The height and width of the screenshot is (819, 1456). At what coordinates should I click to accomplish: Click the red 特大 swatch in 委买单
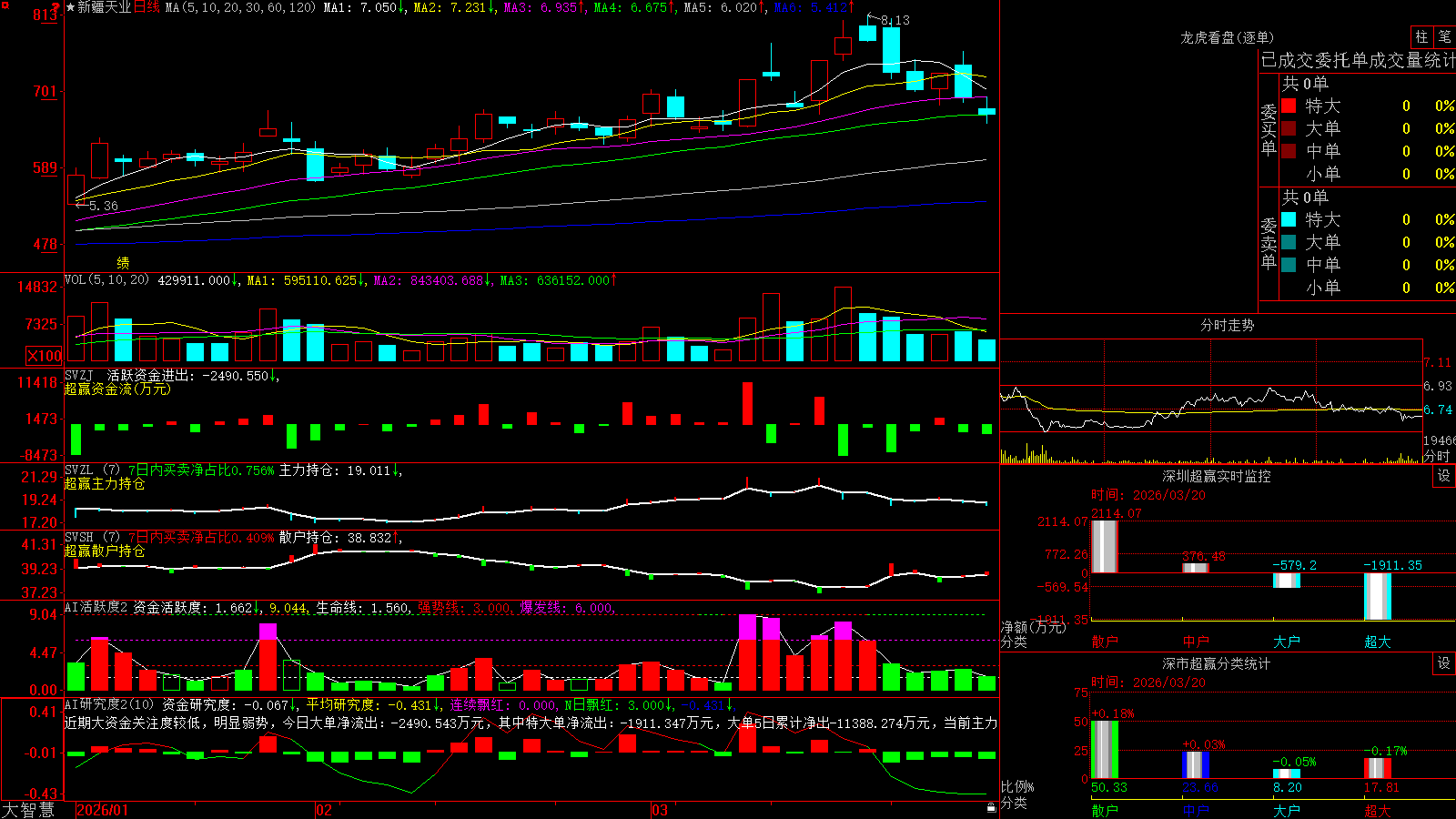tap(1289, 106)
